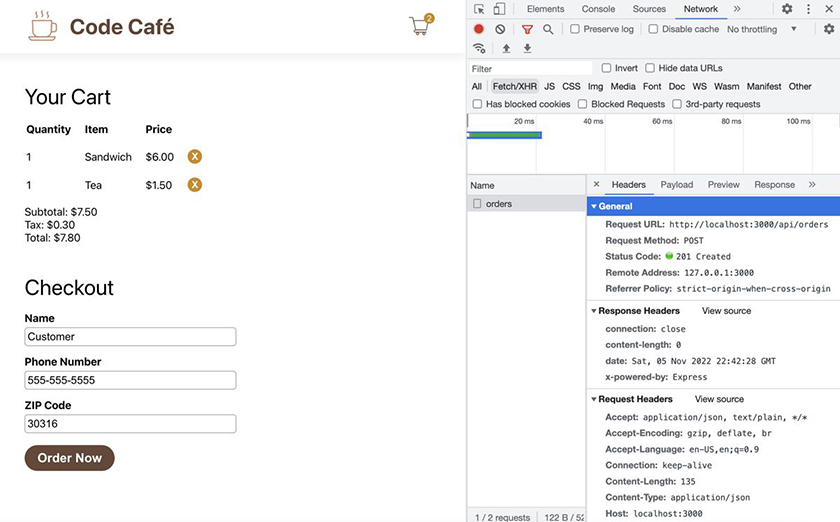Remove Tea from the cart
The width and height of the screenshot is (840, 522).
(x=195, y=185)
